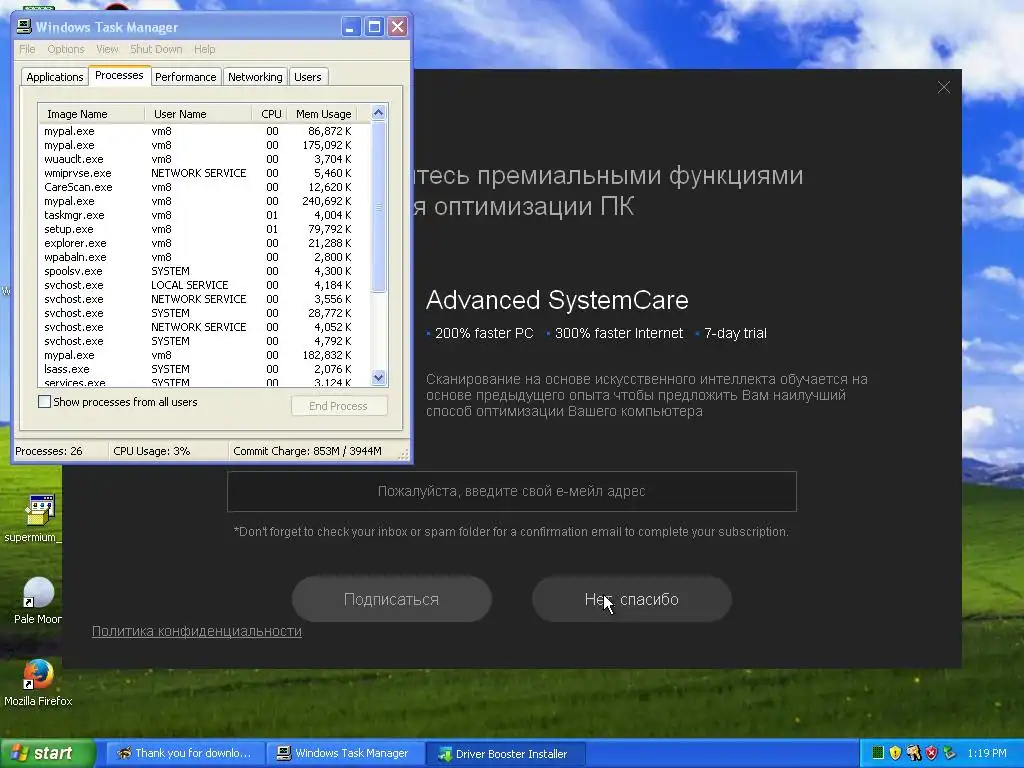Toggle Show processes from all users checkbox
The height and width of the screenshot is (768, 1024).
44,402
